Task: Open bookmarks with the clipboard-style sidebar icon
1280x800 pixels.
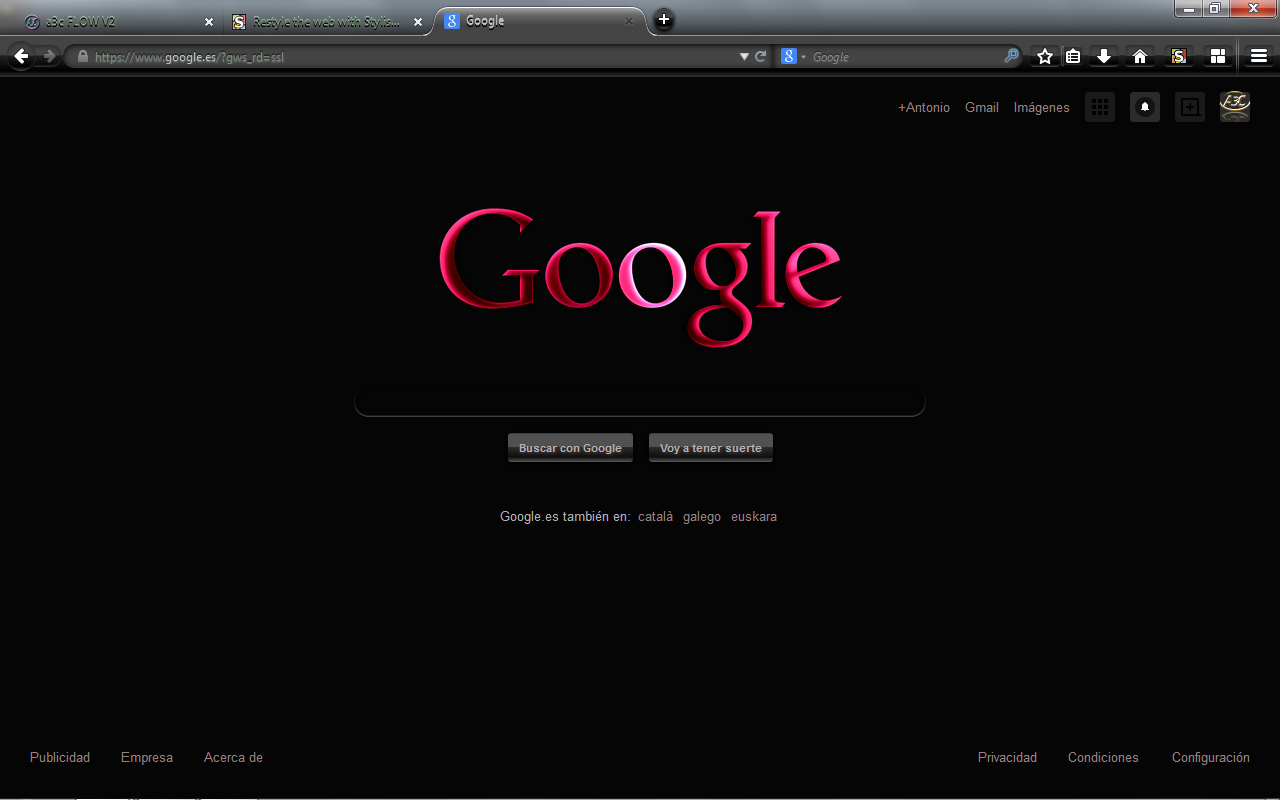Action: [x=1073, y=56]
